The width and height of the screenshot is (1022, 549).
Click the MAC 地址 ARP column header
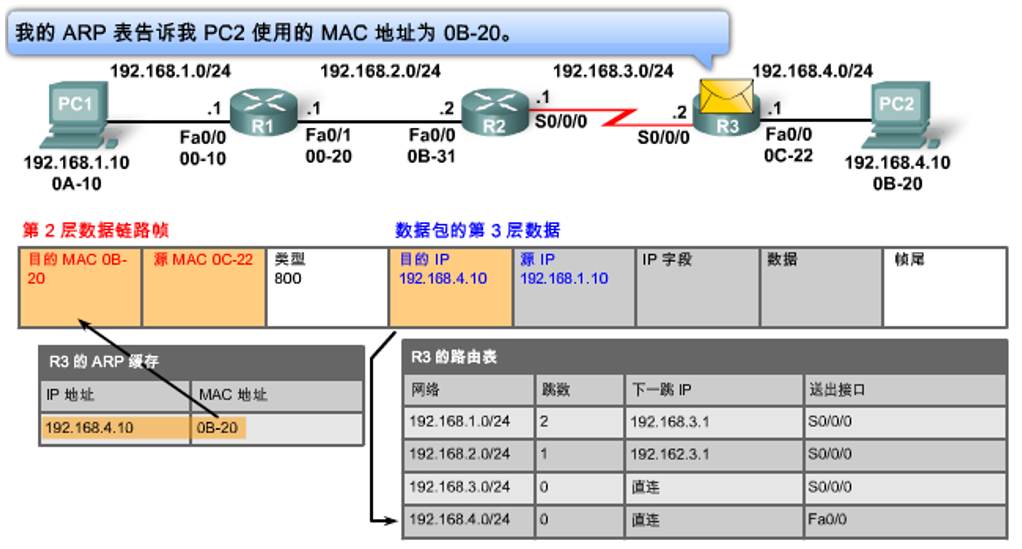pyautogui.click(x=233, y=394)
